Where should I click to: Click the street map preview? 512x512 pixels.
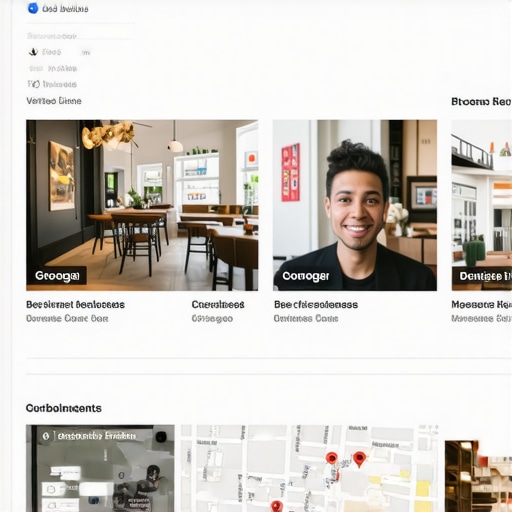click(x=310, y=468)
